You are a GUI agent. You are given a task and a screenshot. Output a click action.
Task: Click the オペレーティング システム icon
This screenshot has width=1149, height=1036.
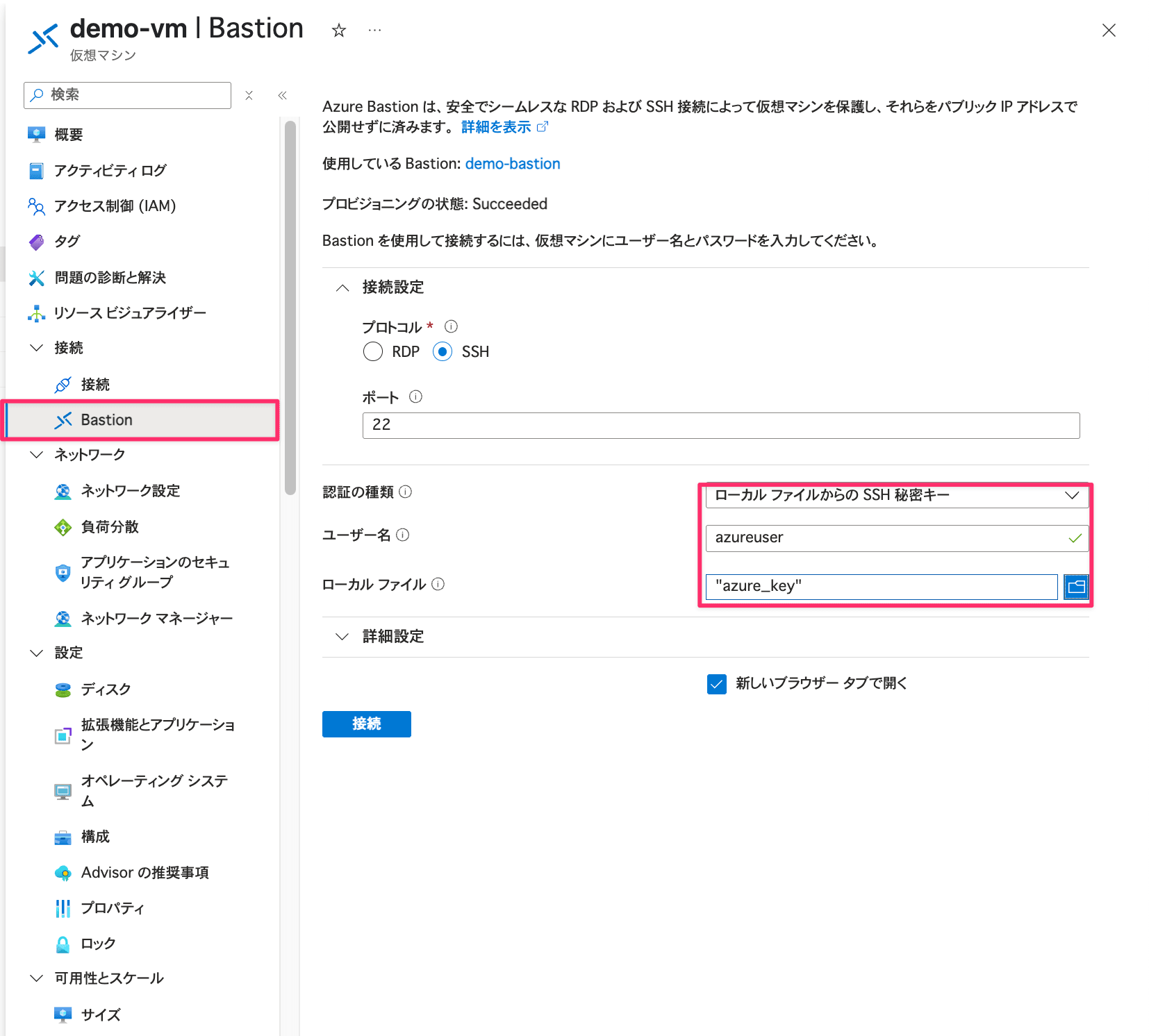(63, 792)
